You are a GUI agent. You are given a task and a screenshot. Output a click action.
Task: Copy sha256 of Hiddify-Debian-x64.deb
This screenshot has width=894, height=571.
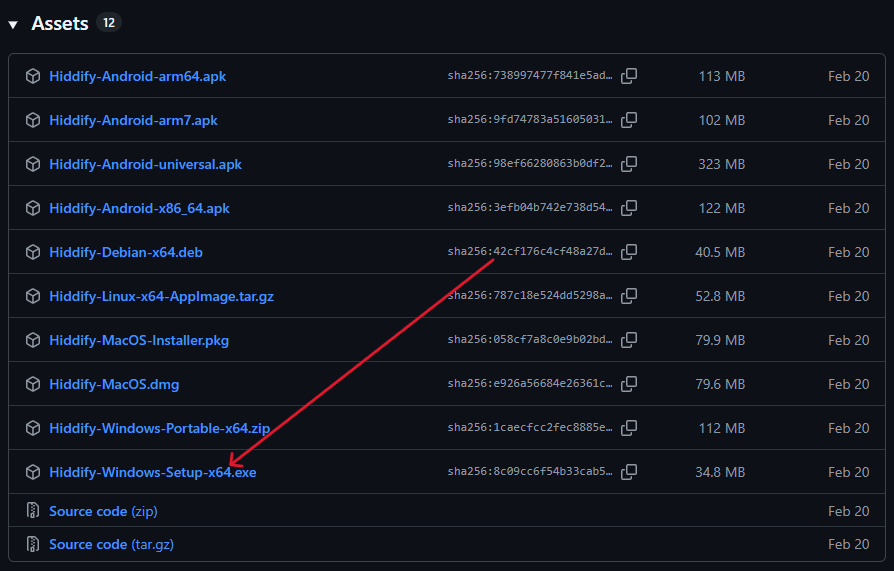(629, 252)
